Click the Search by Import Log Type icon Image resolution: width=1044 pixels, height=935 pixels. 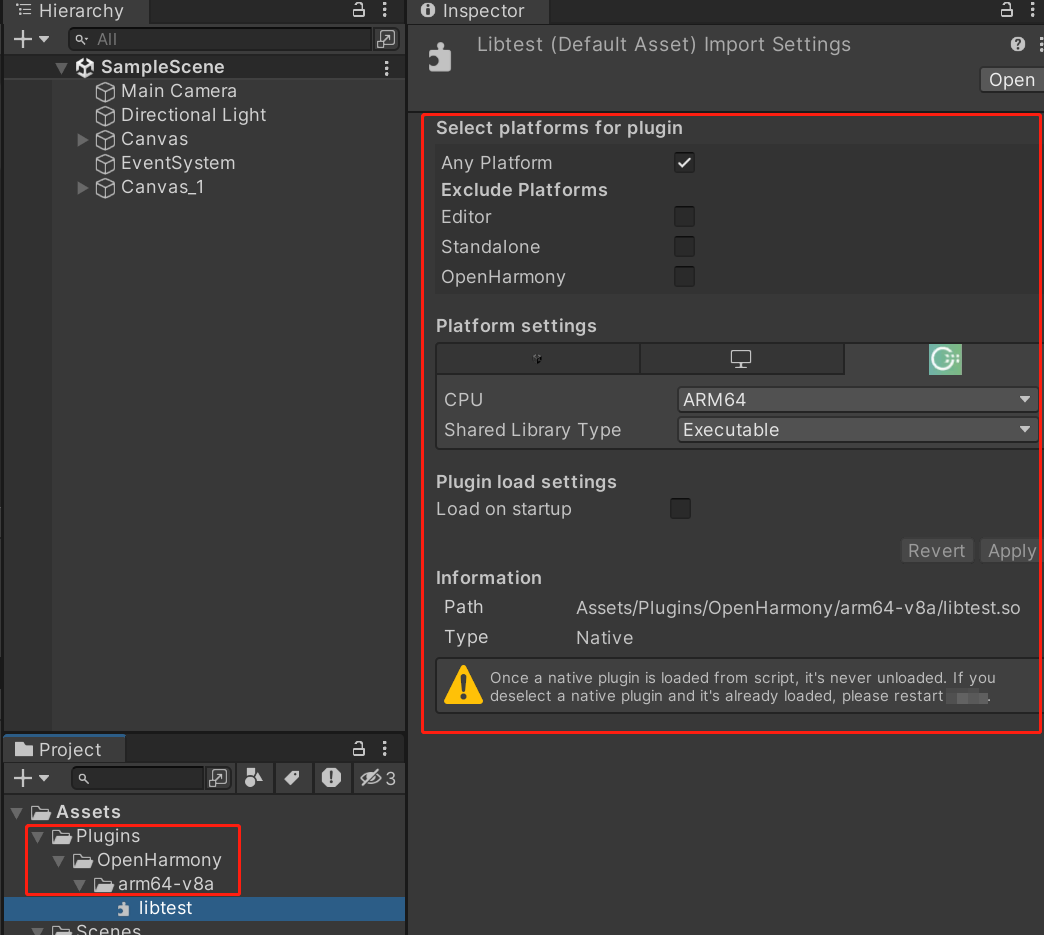coord(332,777)
